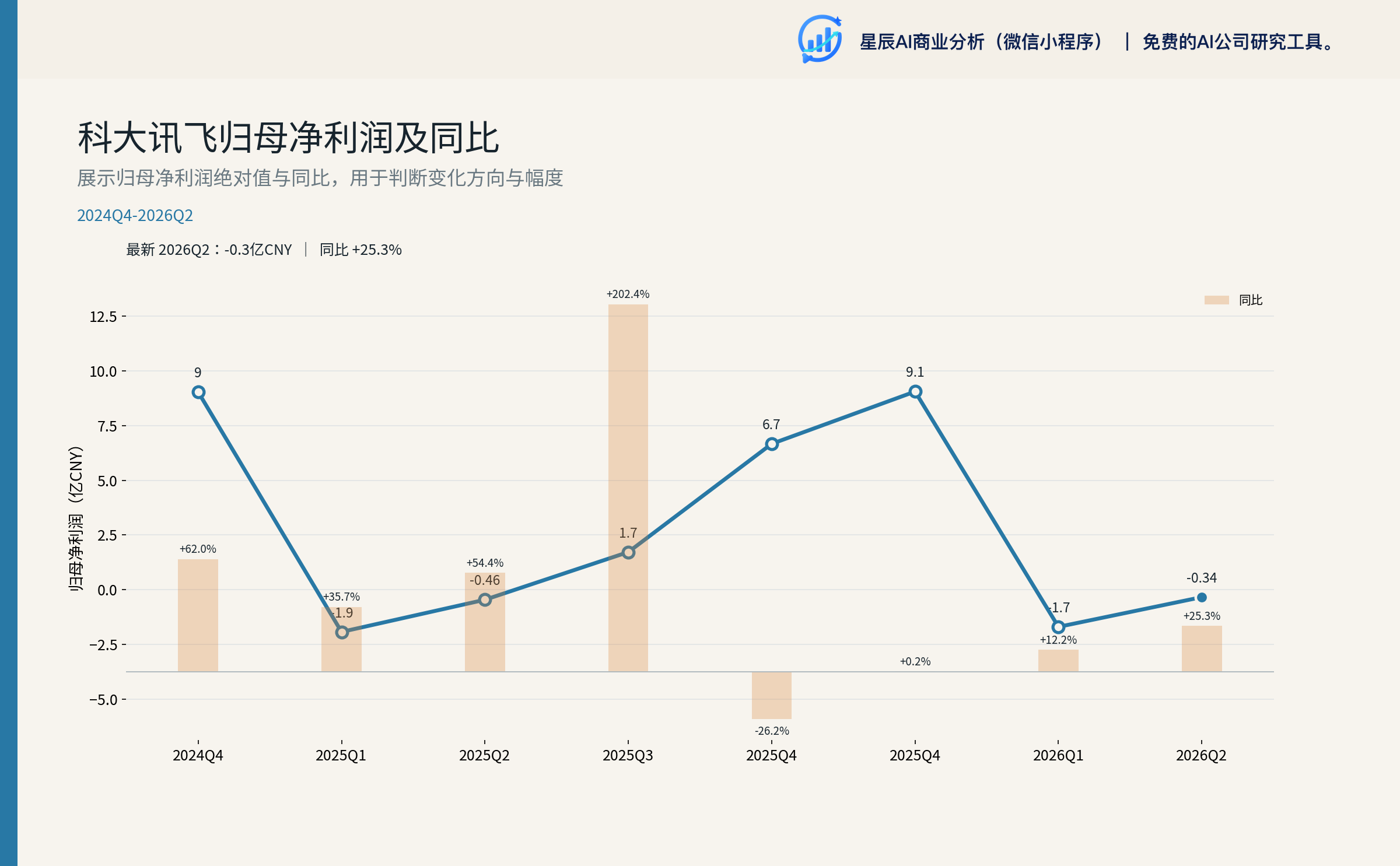This screenshot has width=1400, height=866.
Task: Click the 星辰AI商业分析（微信小程序） header text
Action: pyautogui.click(x=981, y=42)
